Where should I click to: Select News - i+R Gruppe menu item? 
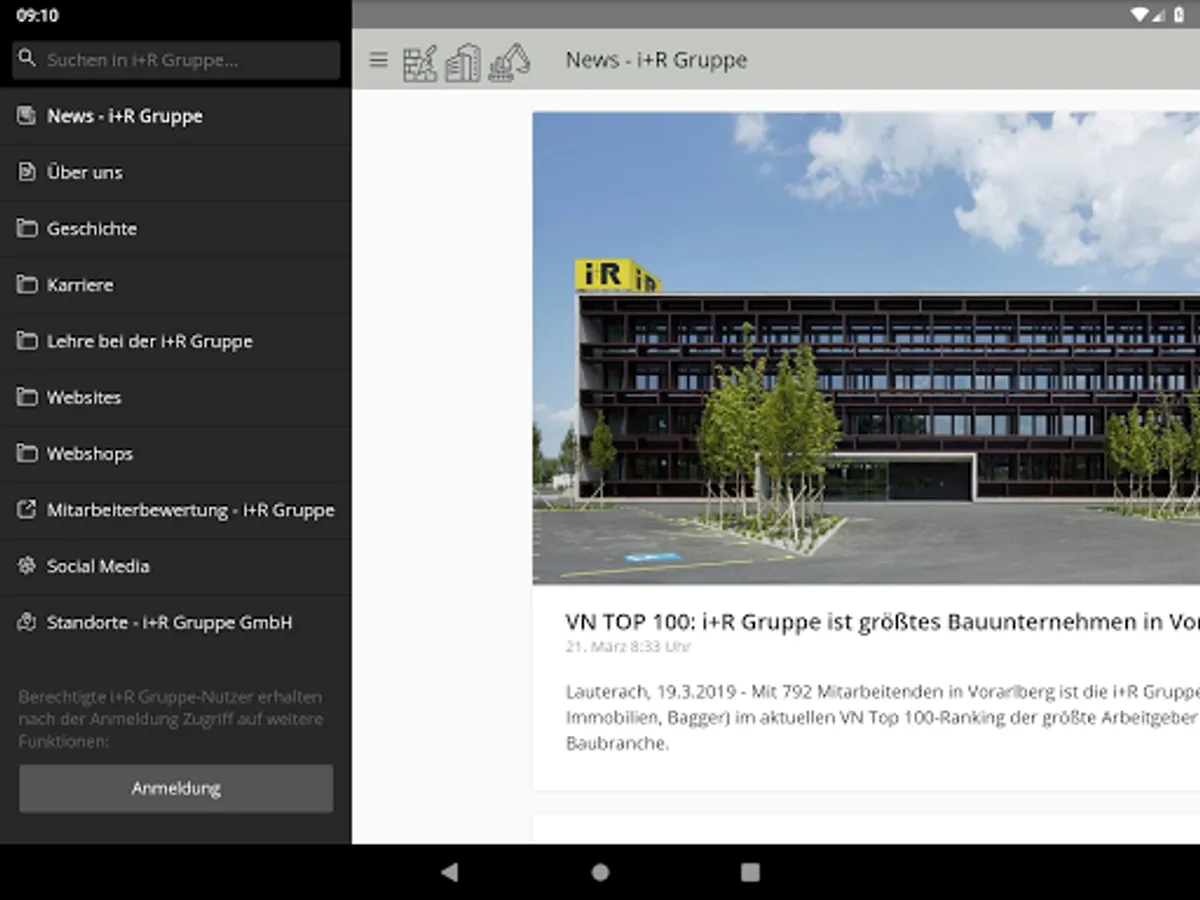(x=124, y=116)
